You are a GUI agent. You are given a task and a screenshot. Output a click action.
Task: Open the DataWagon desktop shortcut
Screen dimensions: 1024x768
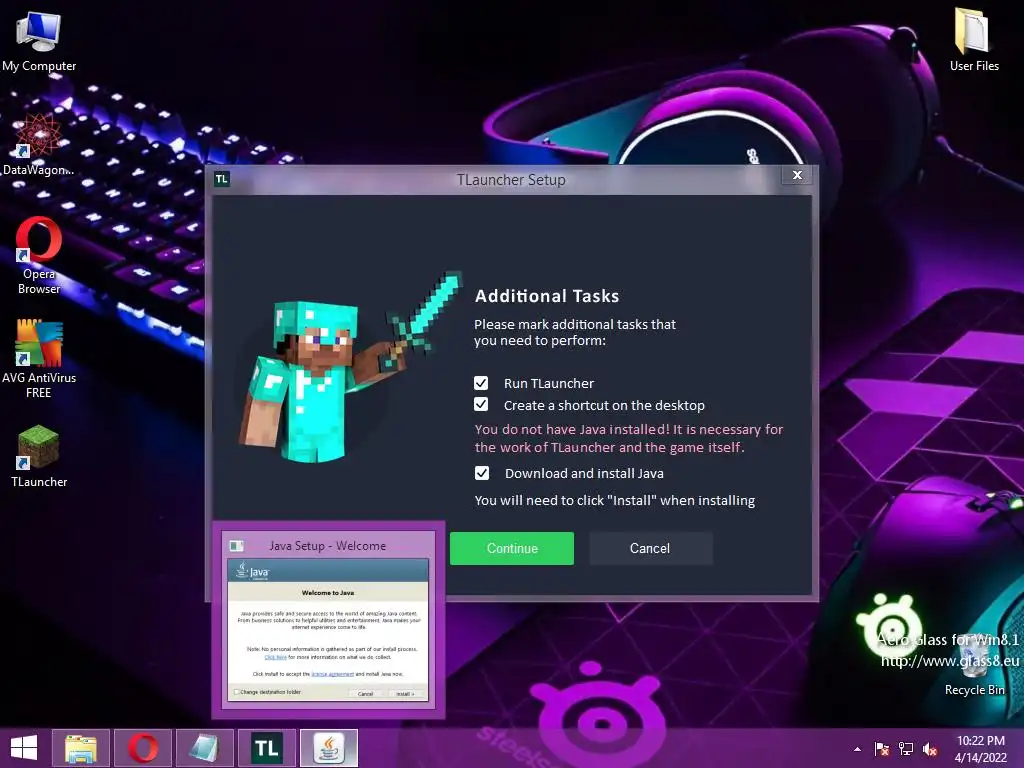[39, 144]
